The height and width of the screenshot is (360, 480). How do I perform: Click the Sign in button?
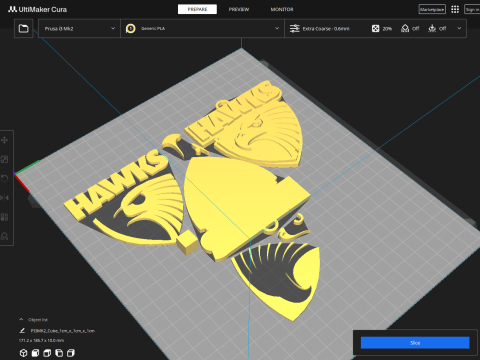coord(472,9)
